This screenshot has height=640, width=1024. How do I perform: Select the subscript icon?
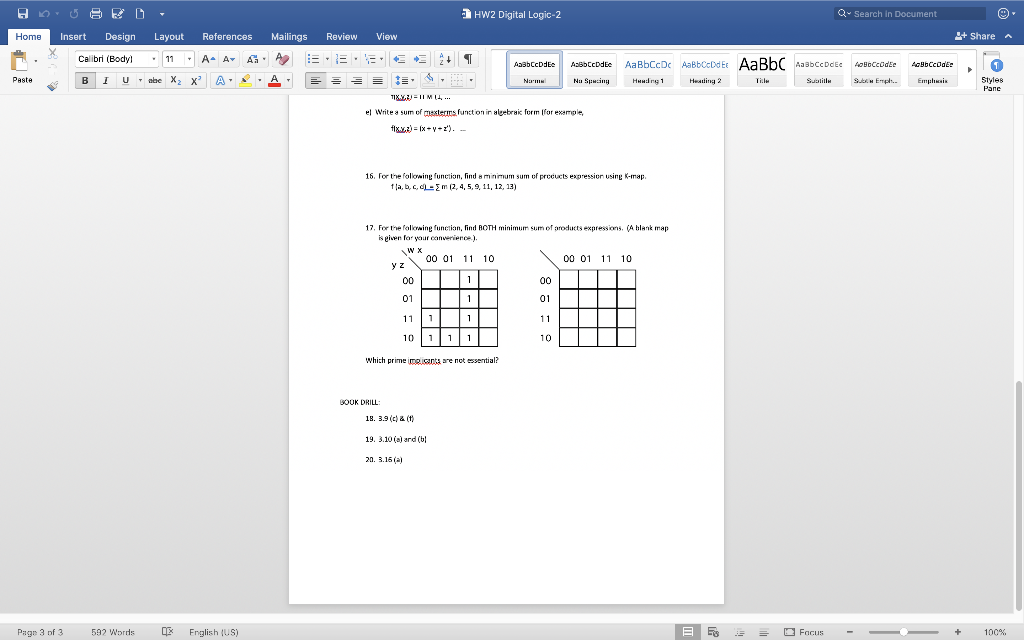pos(176,80)
